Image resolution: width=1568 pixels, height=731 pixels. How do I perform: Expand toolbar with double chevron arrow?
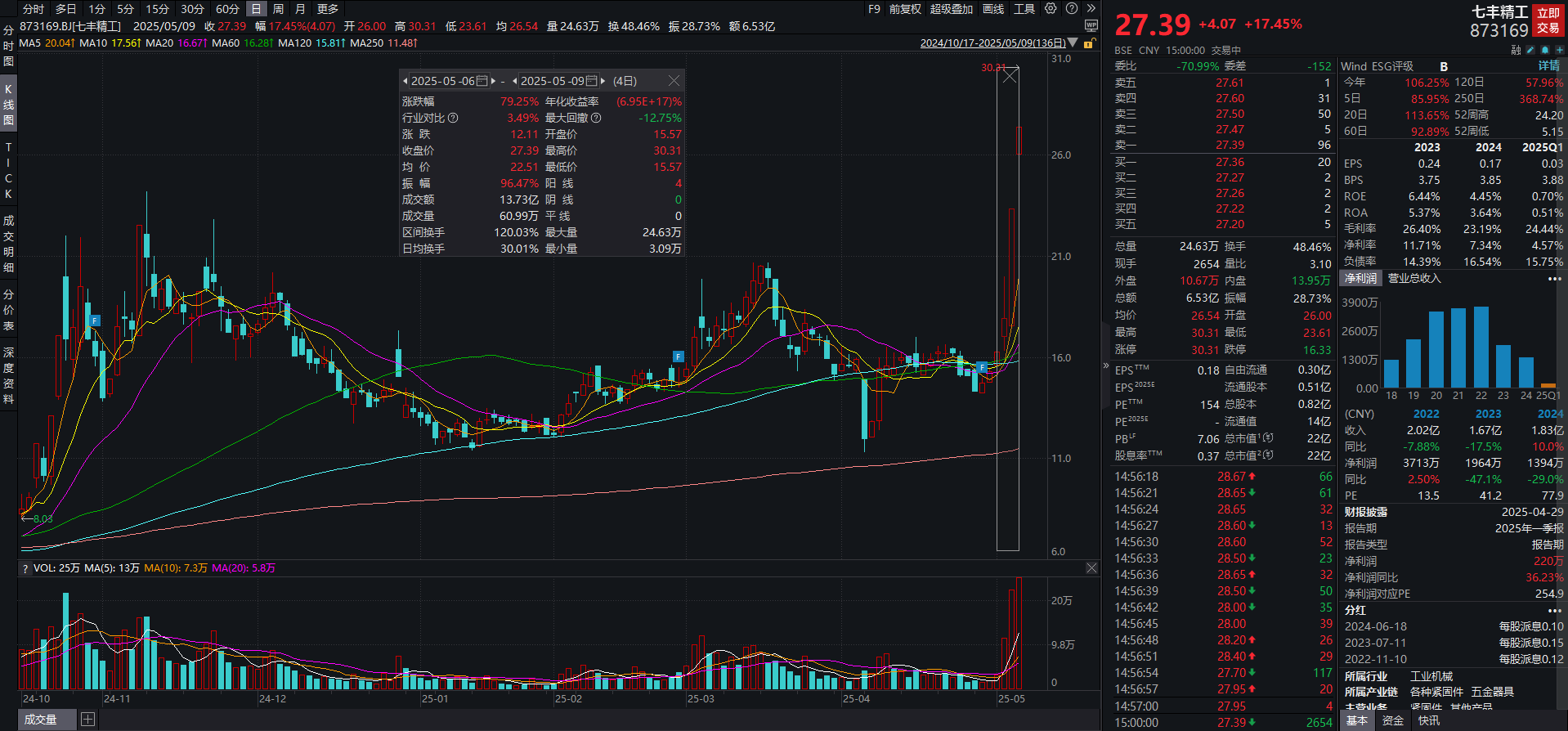click(1091, 9)
